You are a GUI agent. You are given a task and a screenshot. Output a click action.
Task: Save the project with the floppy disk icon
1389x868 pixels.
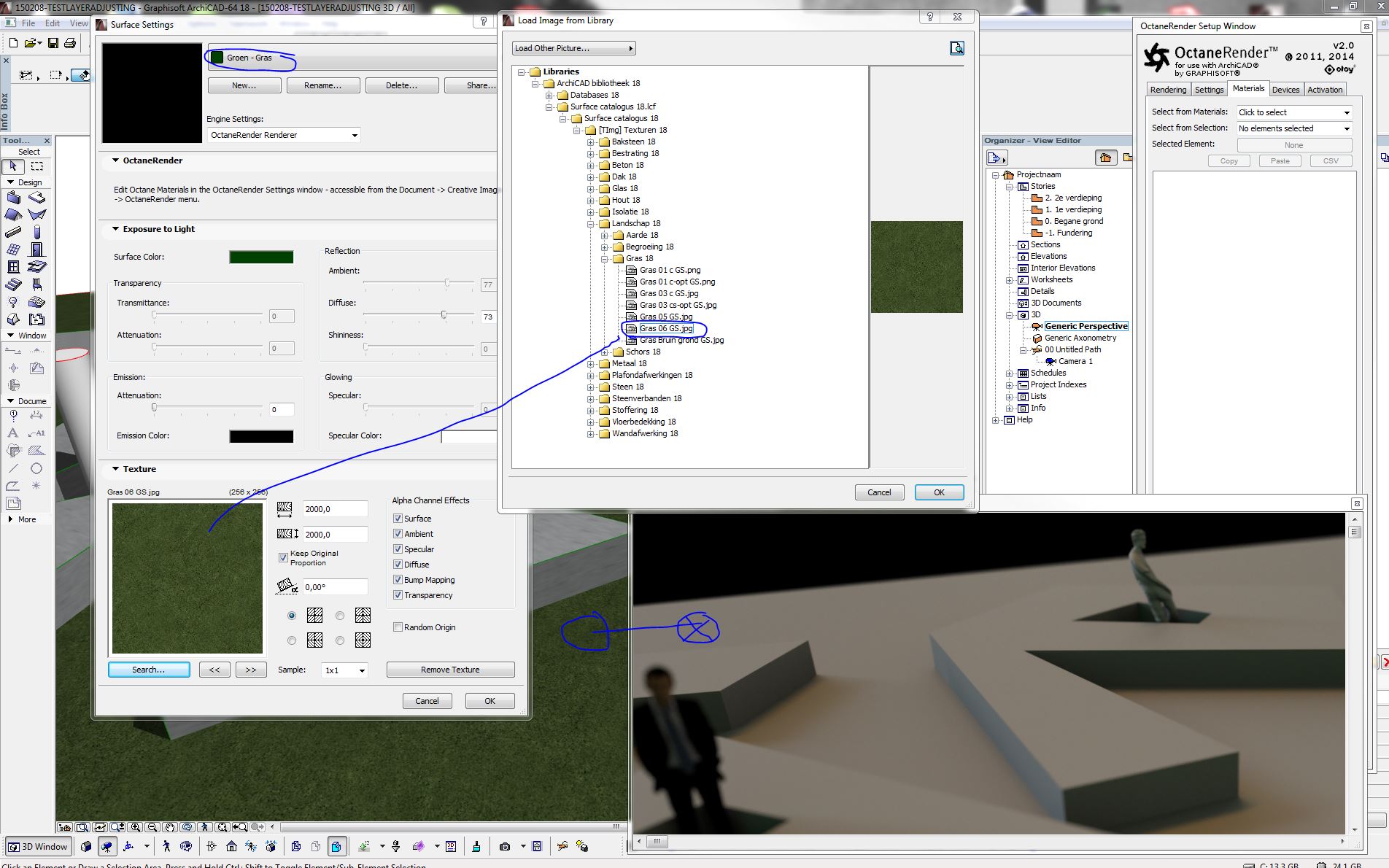click(x=53, y=43)
